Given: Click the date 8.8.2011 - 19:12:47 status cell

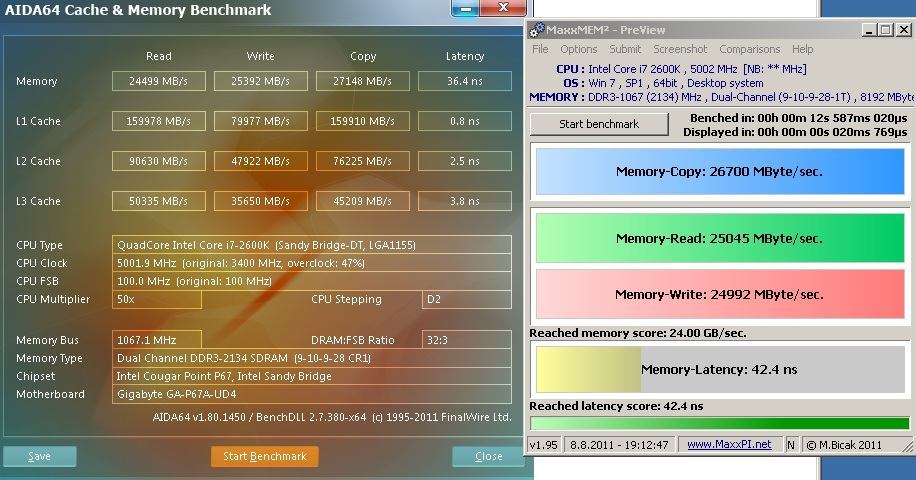Looking at the screenshot, I should click(619, 444).
